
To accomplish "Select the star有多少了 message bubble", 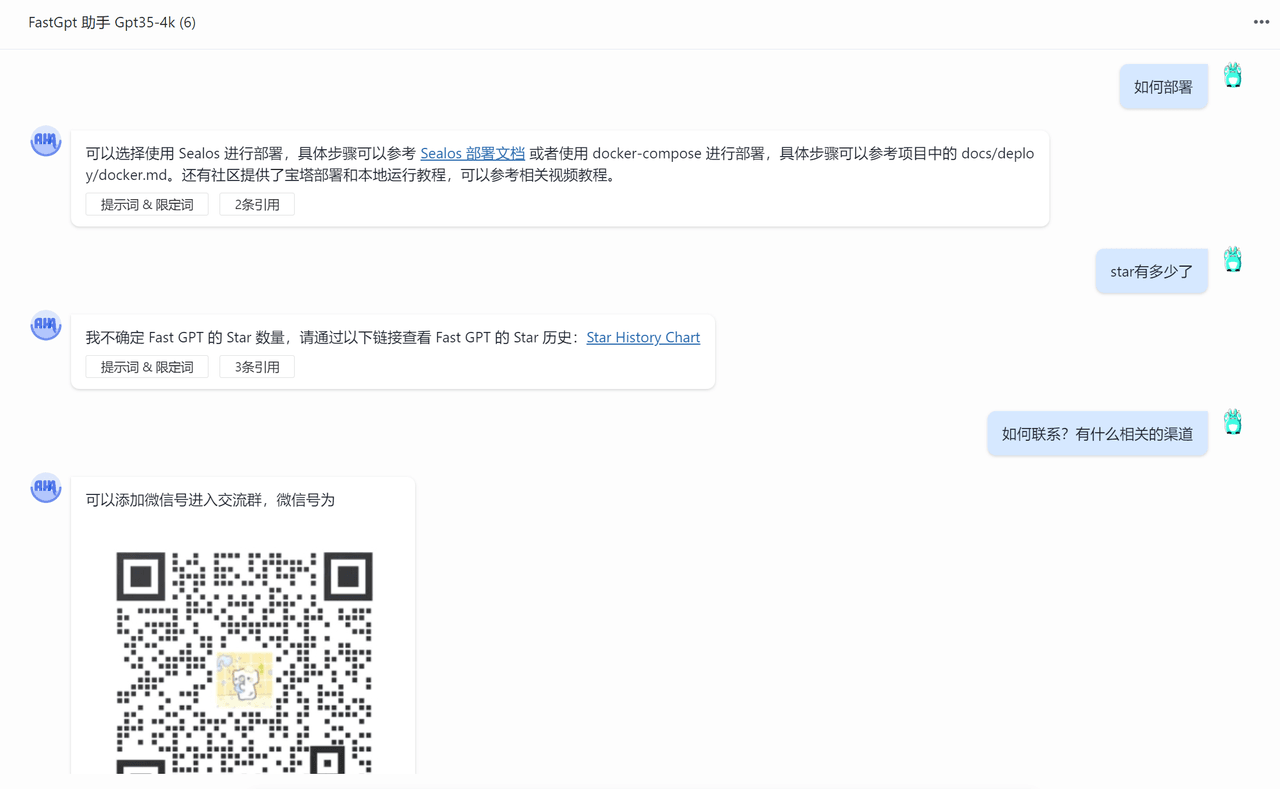I will (x=1151, y=271).
